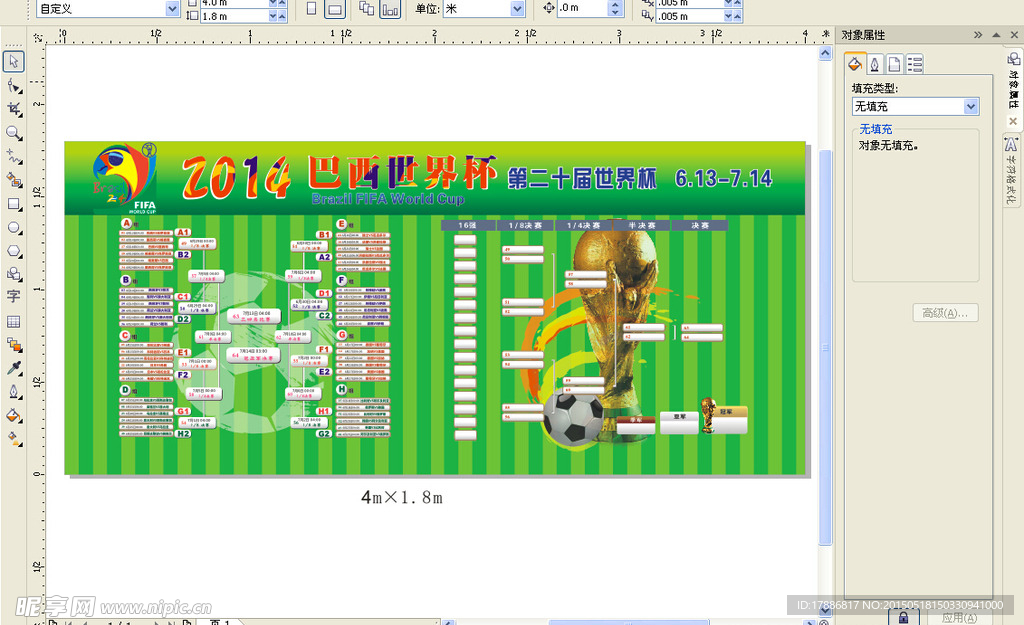Switch to the Fill tab in 对象属性

(855, 63)
